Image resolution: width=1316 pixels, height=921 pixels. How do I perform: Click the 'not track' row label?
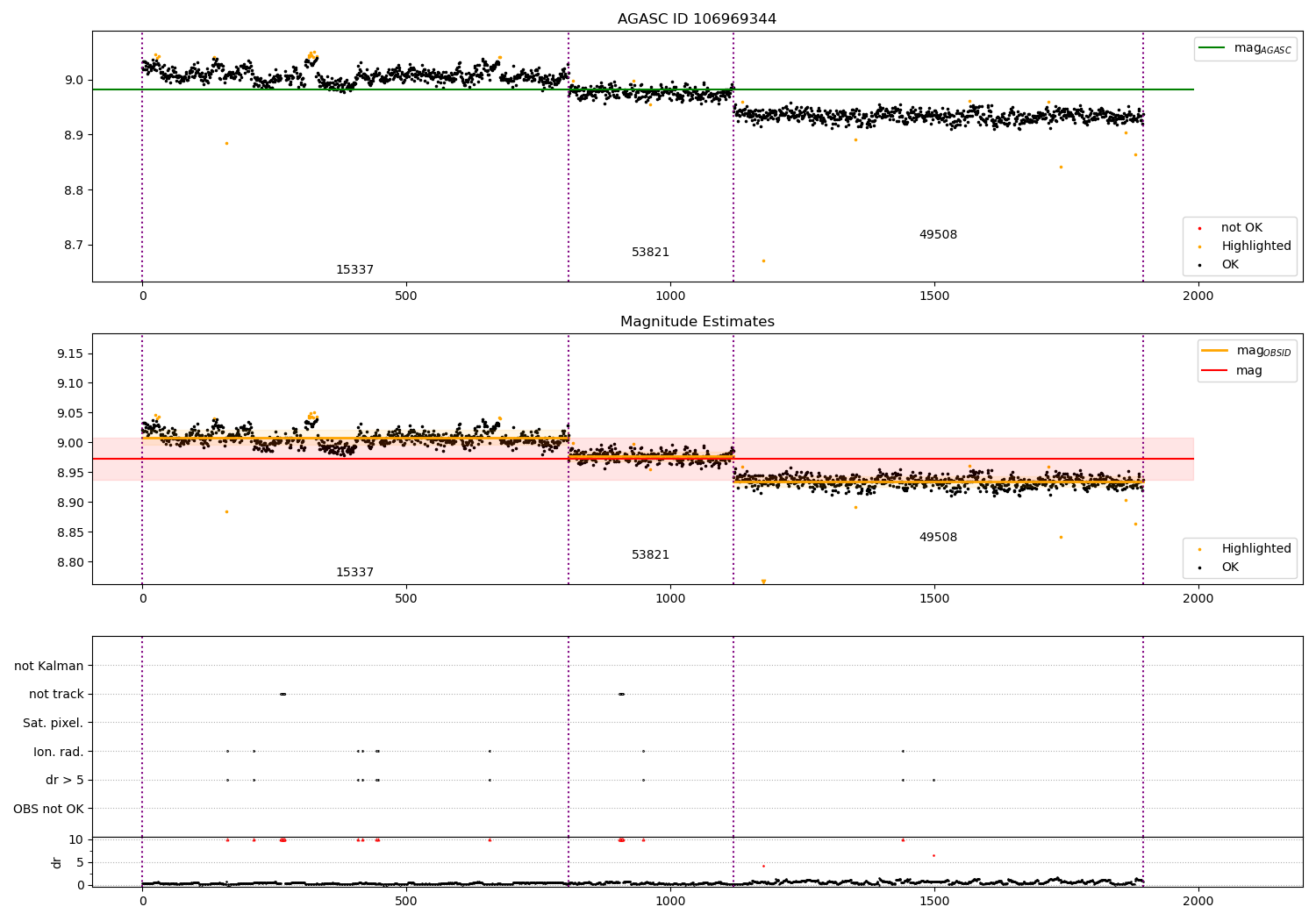click(x=56, y=694)
